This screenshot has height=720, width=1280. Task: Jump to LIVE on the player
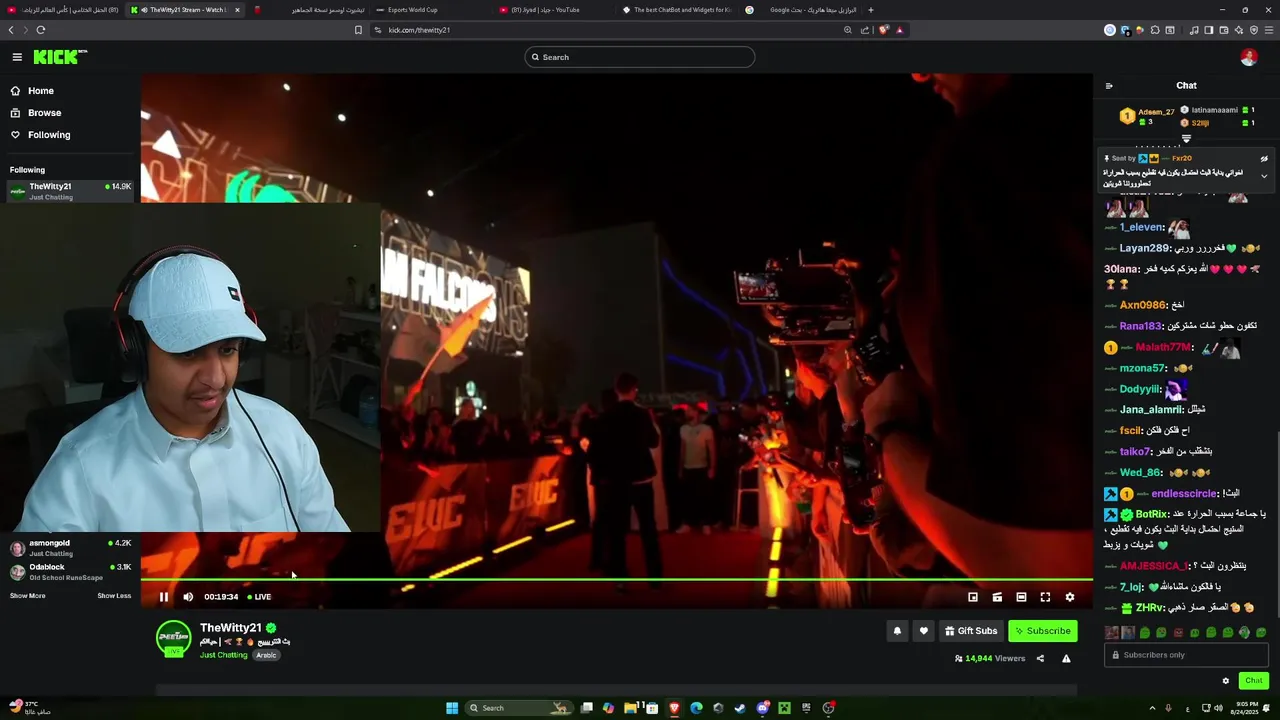tap(259, 597)
